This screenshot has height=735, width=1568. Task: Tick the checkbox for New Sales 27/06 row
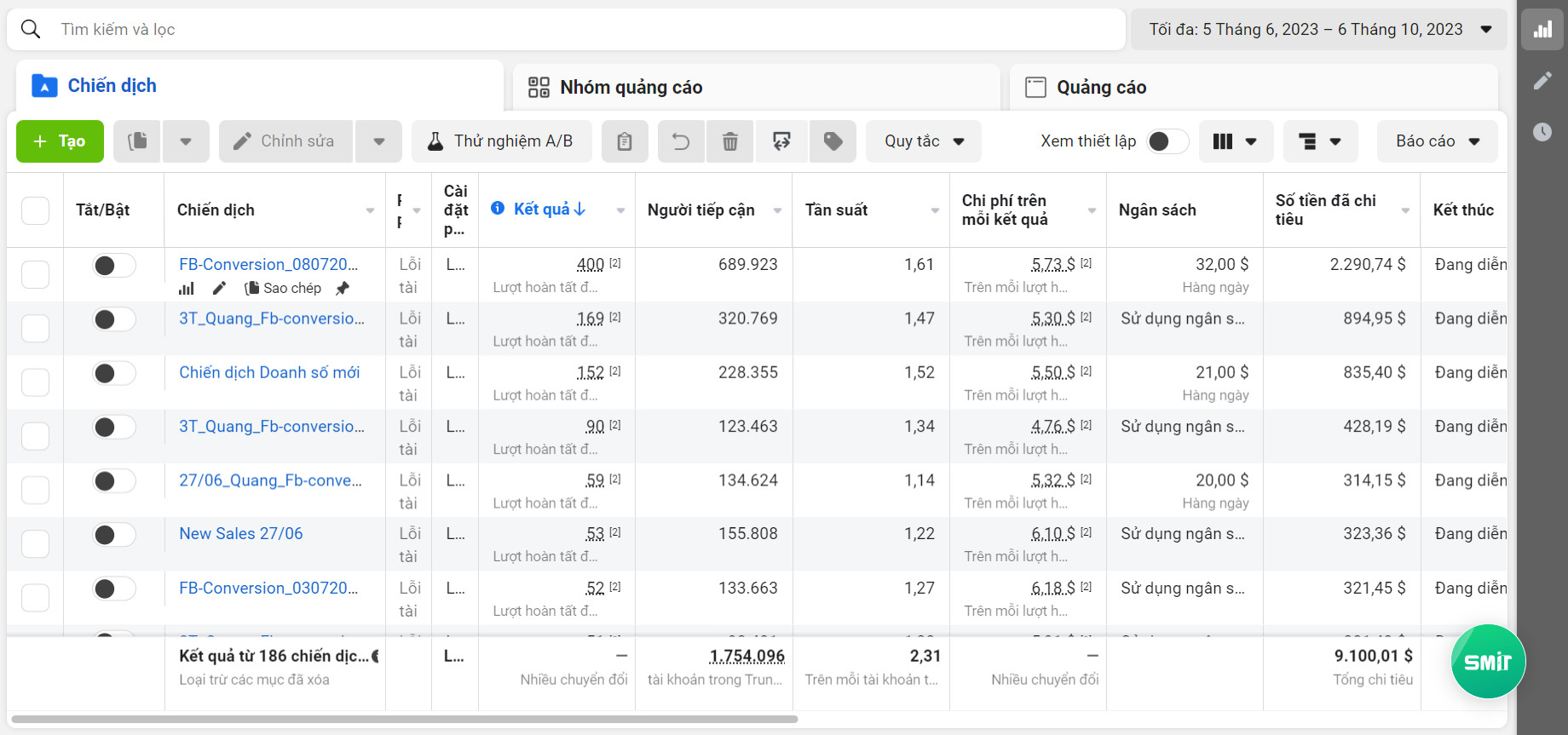pos(35,543)
